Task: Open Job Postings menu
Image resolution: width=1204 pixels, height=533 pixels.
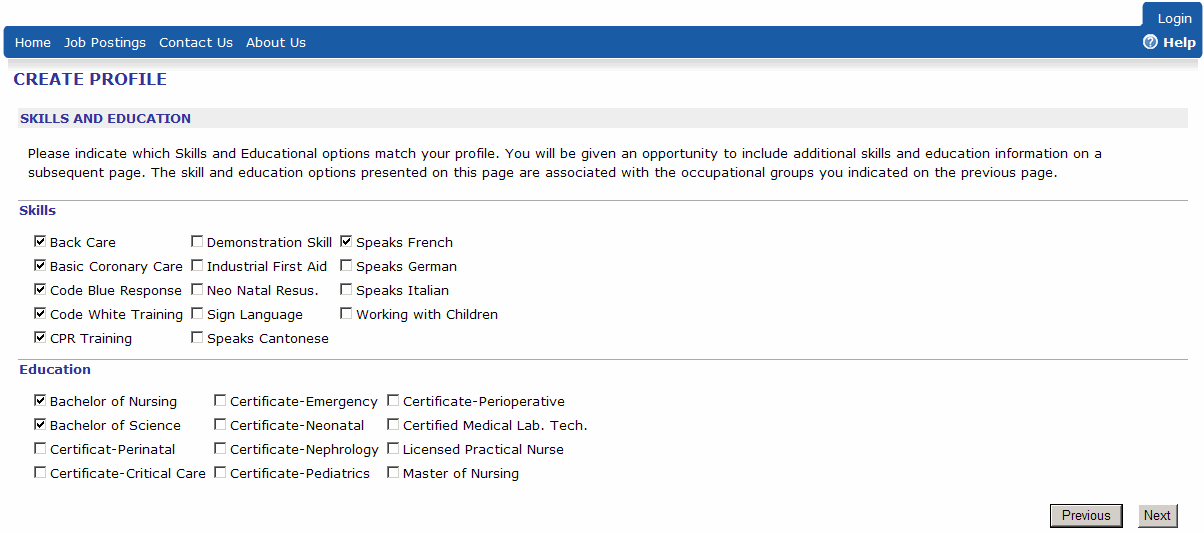Action: click(x=105, y=42)
